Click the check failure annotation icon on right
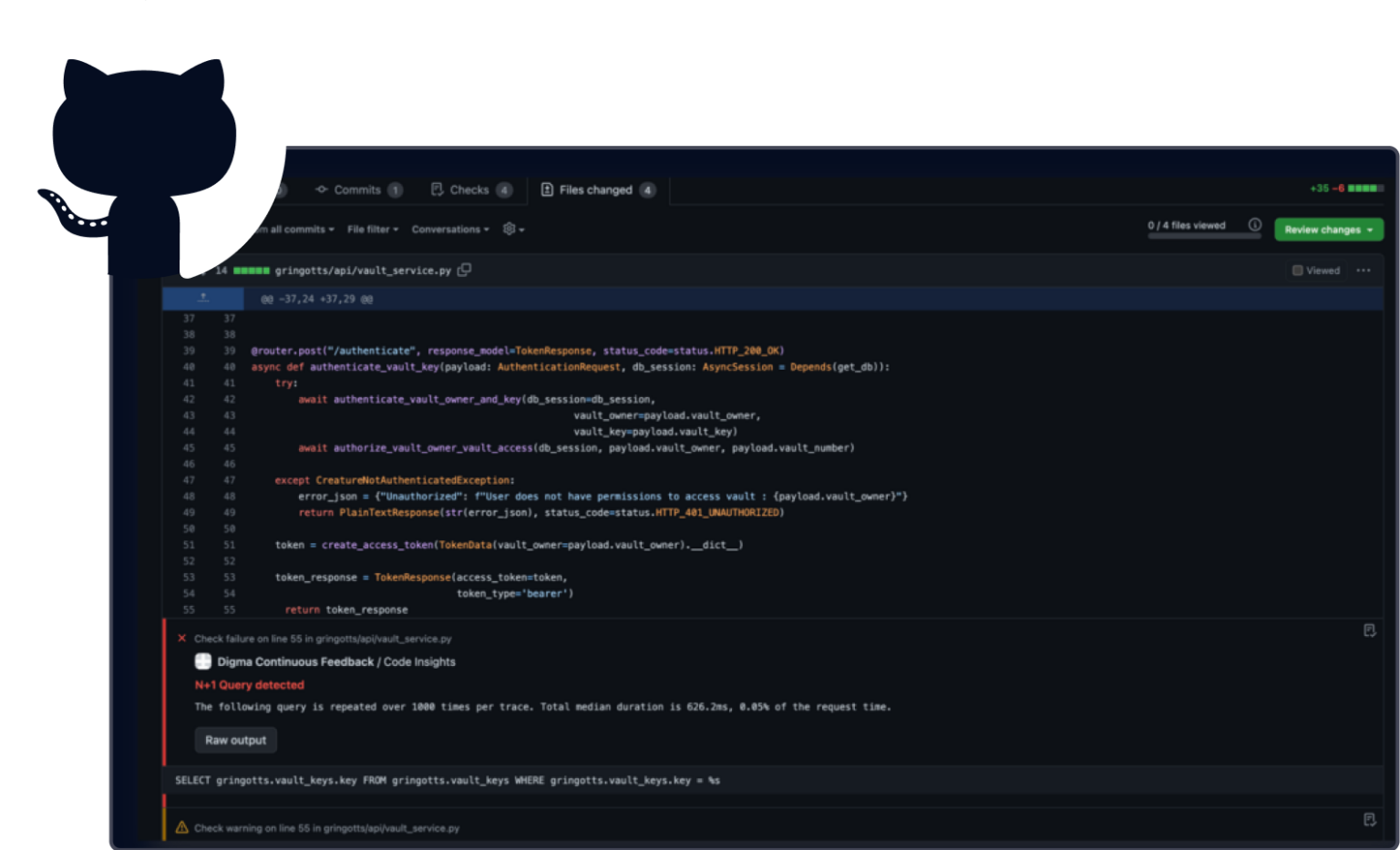1400x850 pixels. tap(1368, 630)
